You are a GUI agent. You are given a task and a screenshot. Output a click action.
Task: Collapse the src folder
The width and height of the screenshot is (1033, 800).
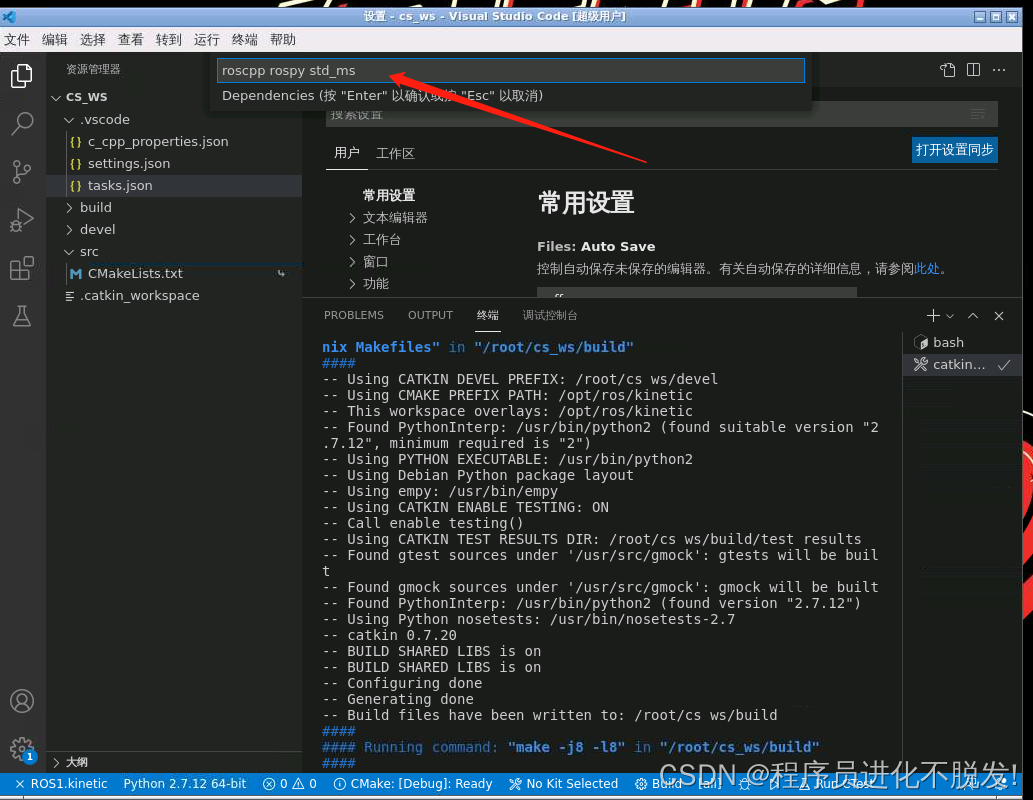click(x=69, y=252)
